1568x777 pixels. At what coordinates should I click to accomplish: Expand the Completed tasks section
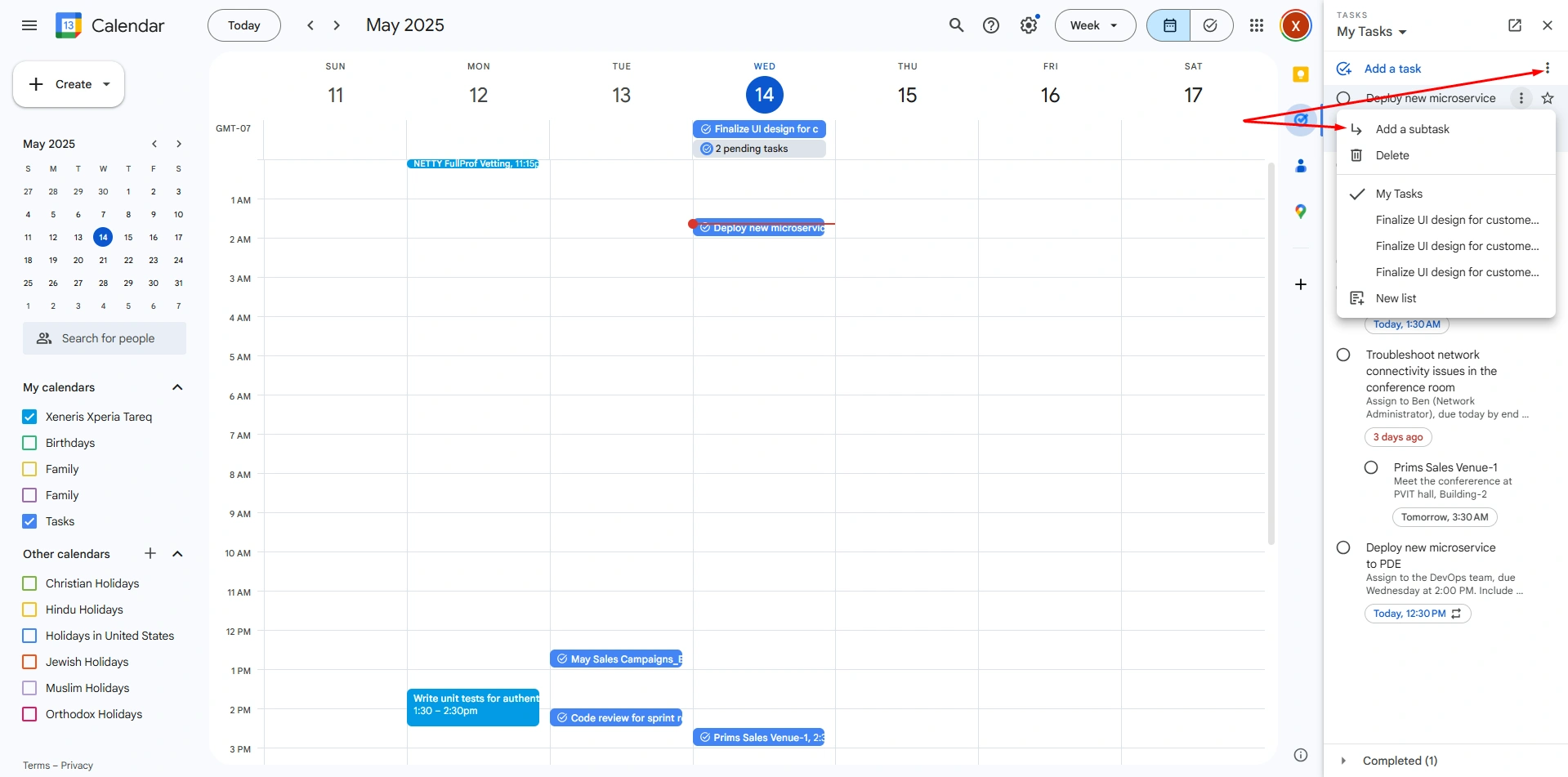[x=1343, y=761]
